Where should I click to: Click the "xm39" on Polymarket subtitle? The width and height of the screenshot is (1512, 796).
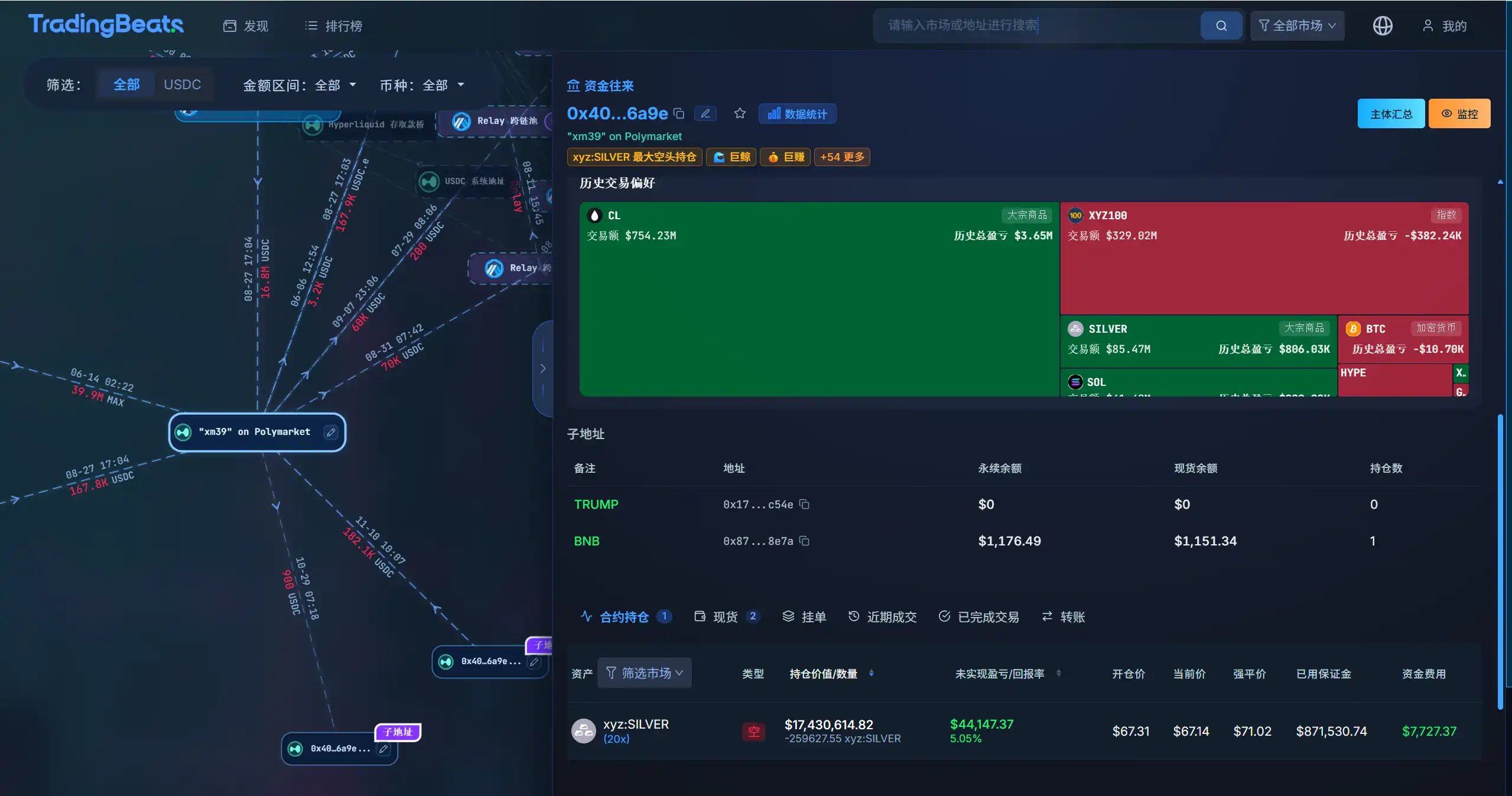pyautogui.click(x=624, y=137)
